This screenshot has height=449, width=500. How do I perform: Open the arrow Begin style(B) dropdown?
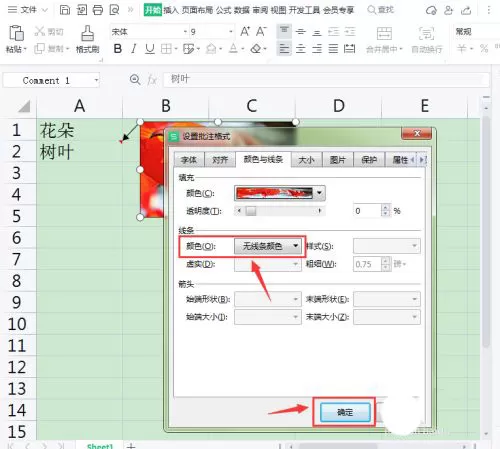tap(268, 299)
